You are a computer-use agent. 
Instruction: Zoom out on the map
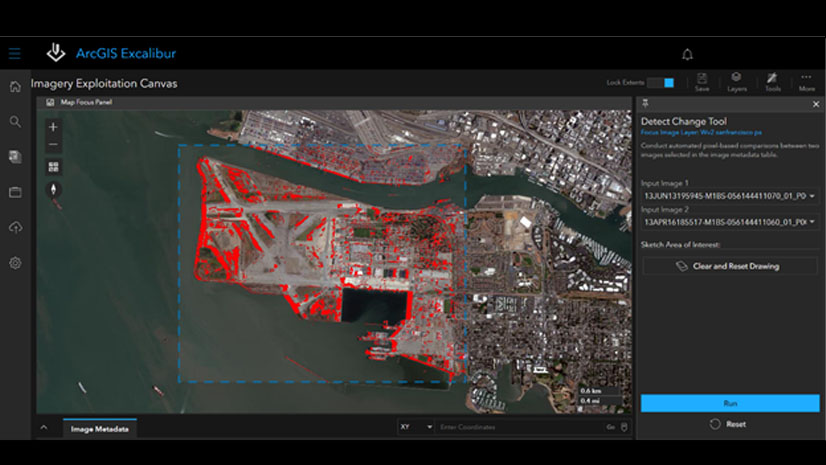coord(53,144)
